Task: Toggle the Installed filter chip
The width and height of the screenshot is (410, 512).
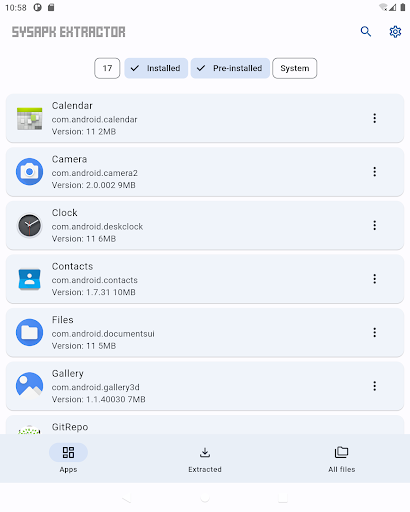Action: 156,68
